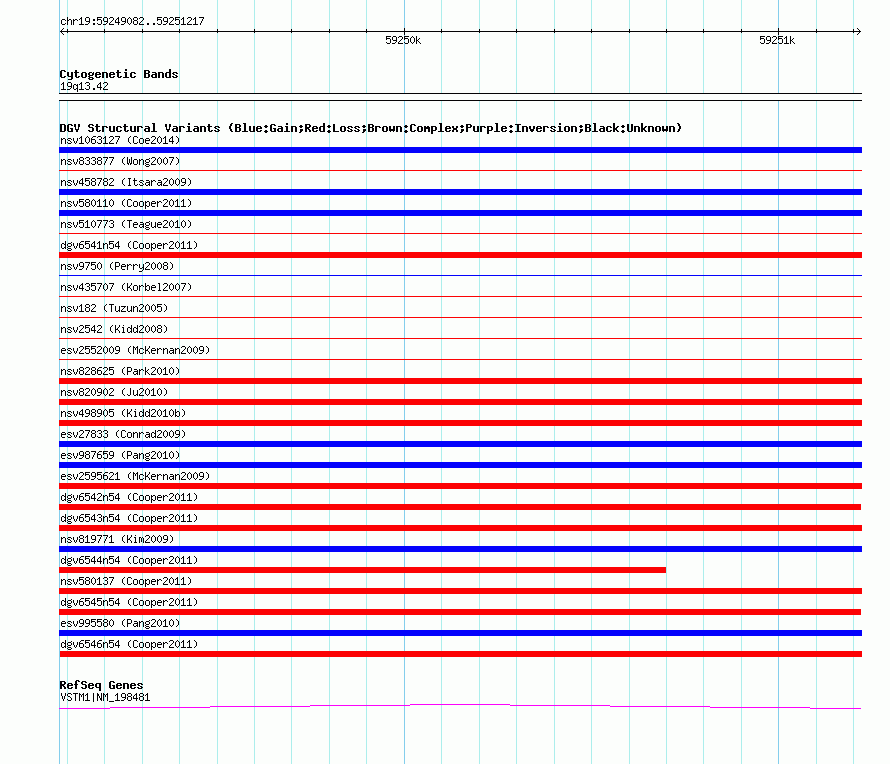Click the nsv182 (Tuzun2005) variant label
Screen dimensions: 890x764
(114, 308)
